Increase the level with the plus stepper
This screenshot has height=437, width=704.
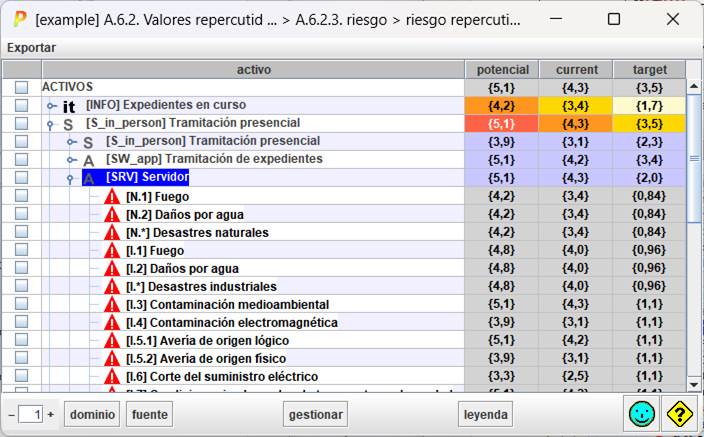pyautogui.click(x=51, y=415)
